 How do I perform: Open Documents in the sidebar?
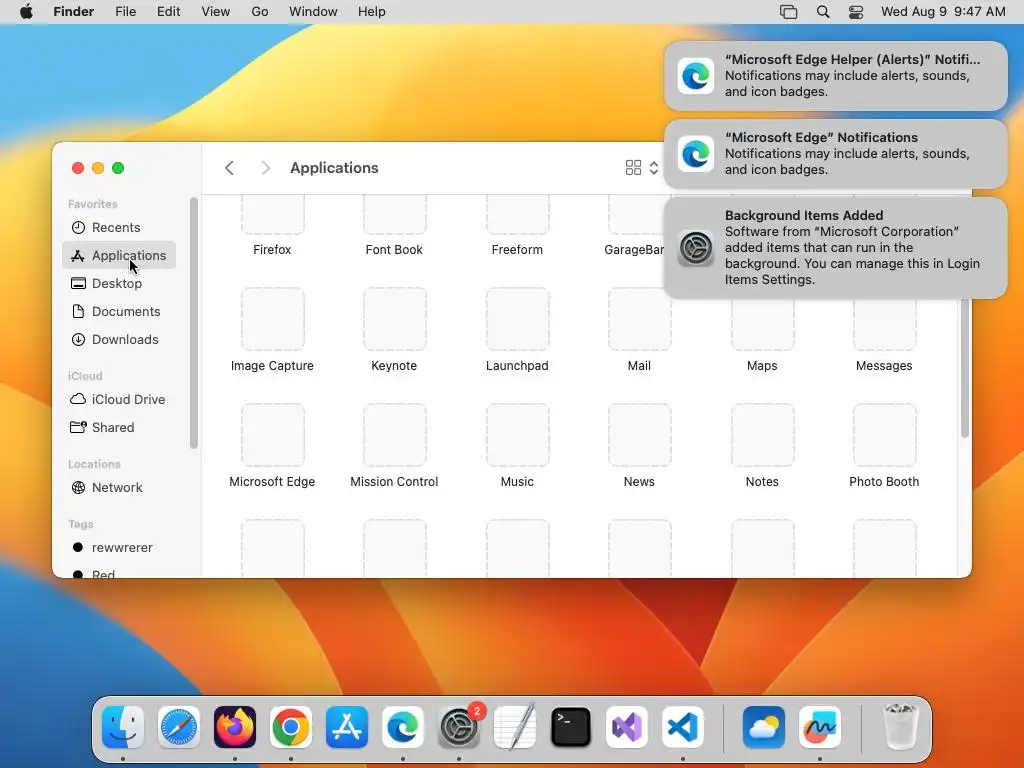[119, 312]
